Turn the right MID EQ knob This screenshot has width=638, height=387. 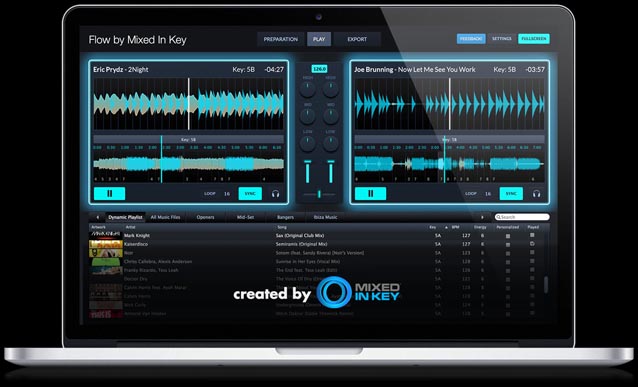pos(331,116)
